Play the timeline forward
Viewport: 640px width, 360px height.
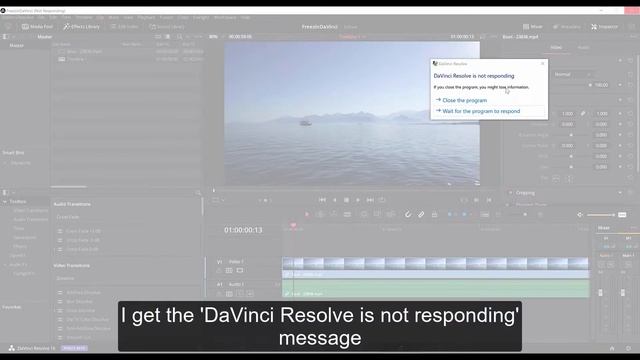(x=358, y=200)
